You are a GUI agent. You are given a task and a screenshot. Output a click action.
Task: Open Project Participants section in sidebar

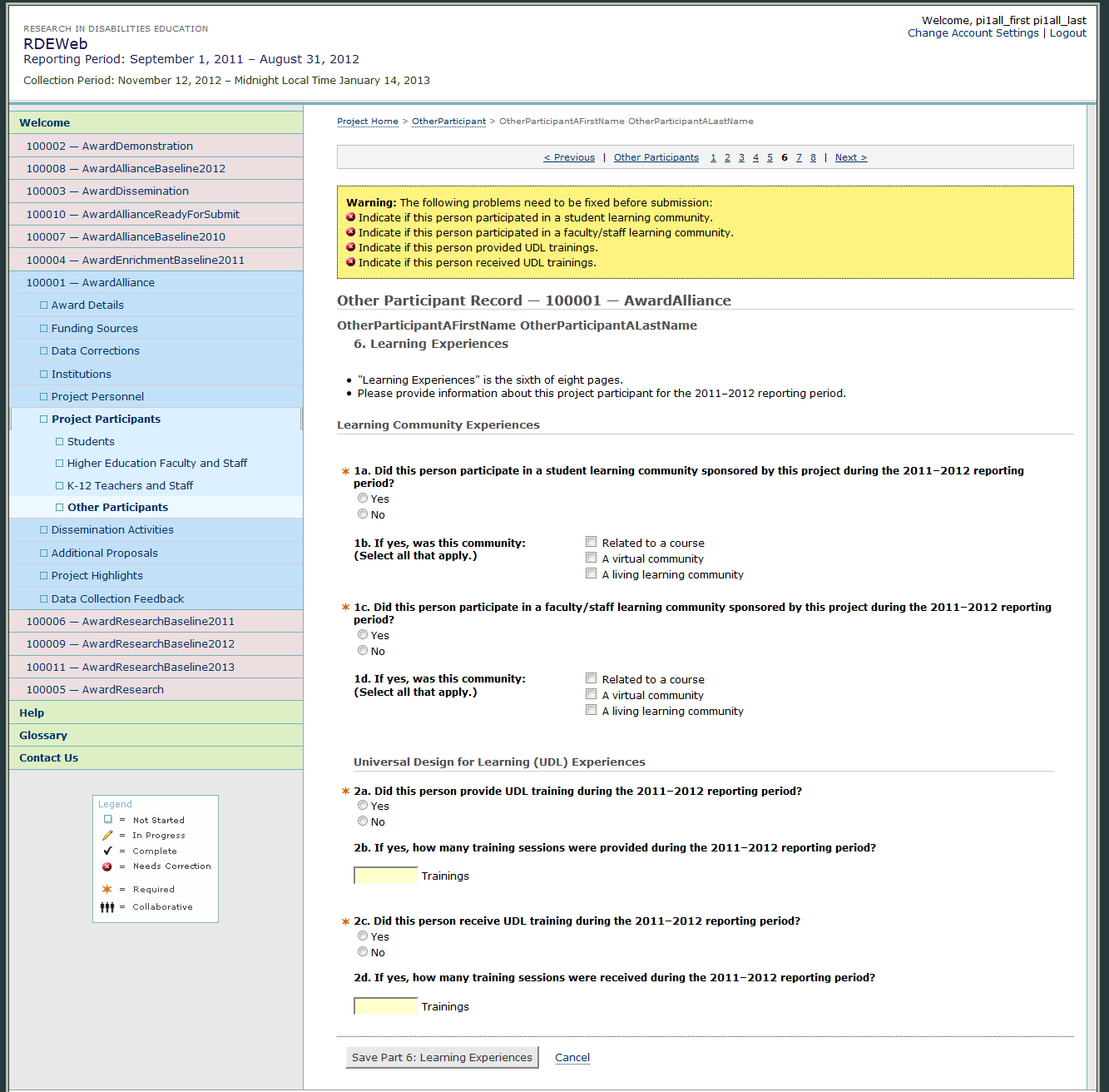pyautogui.click(x=106, y=419)
